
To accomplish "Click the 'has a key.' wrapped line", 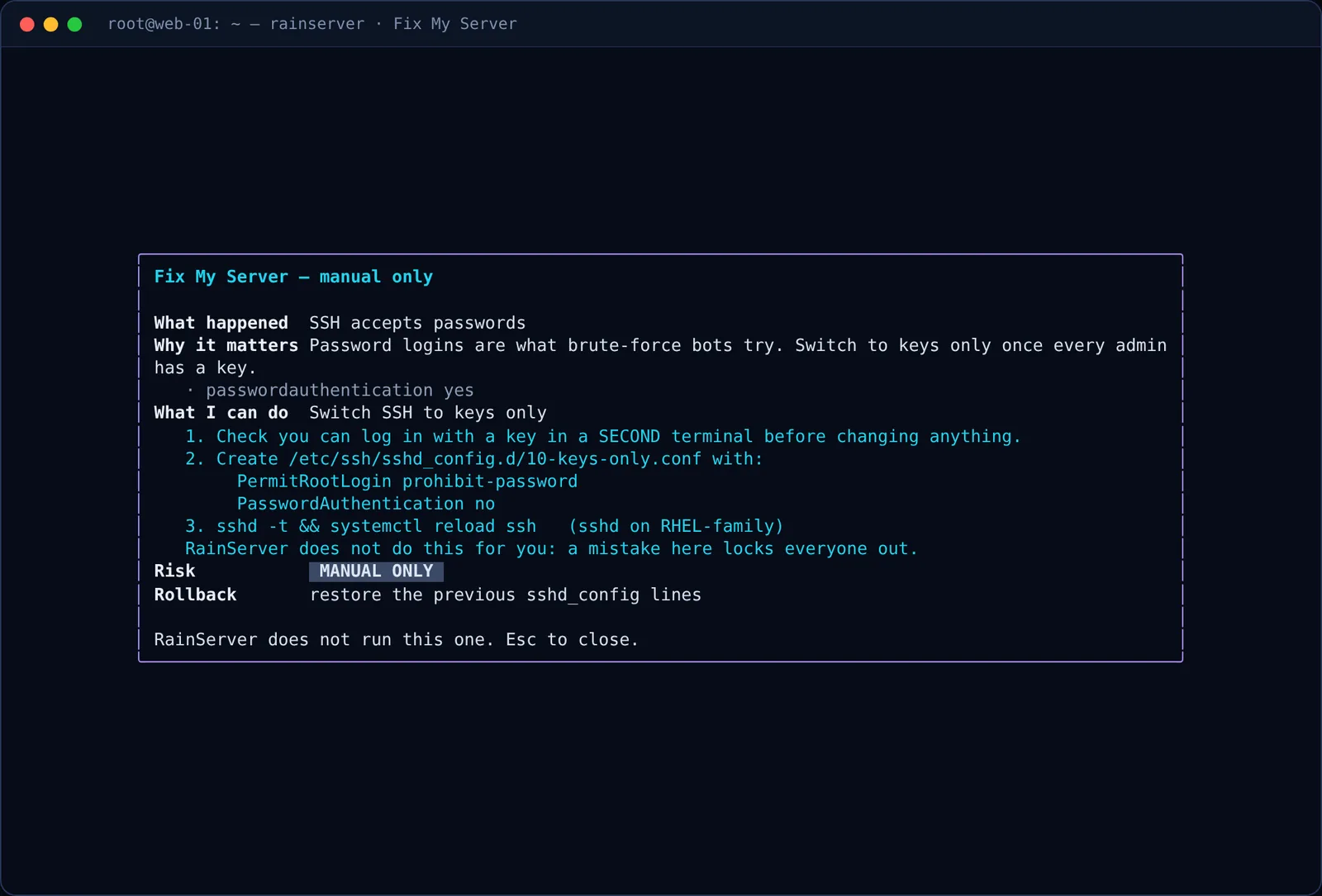I will tap(205, 367).
